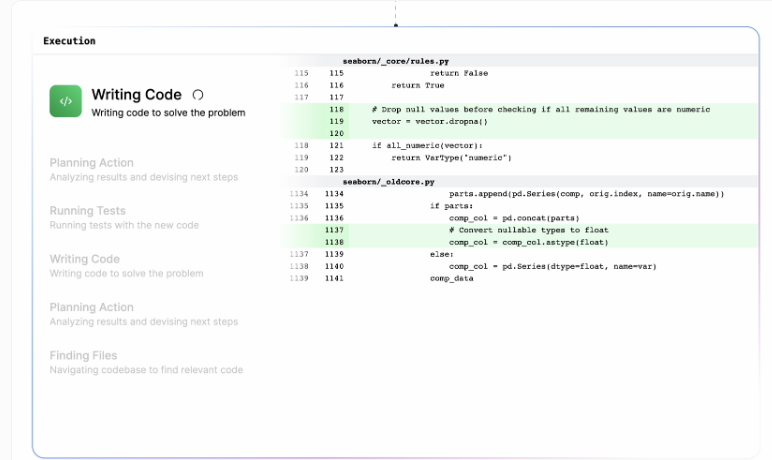
Task: Select the active Writing Code step title
Action: click(136, 95)
